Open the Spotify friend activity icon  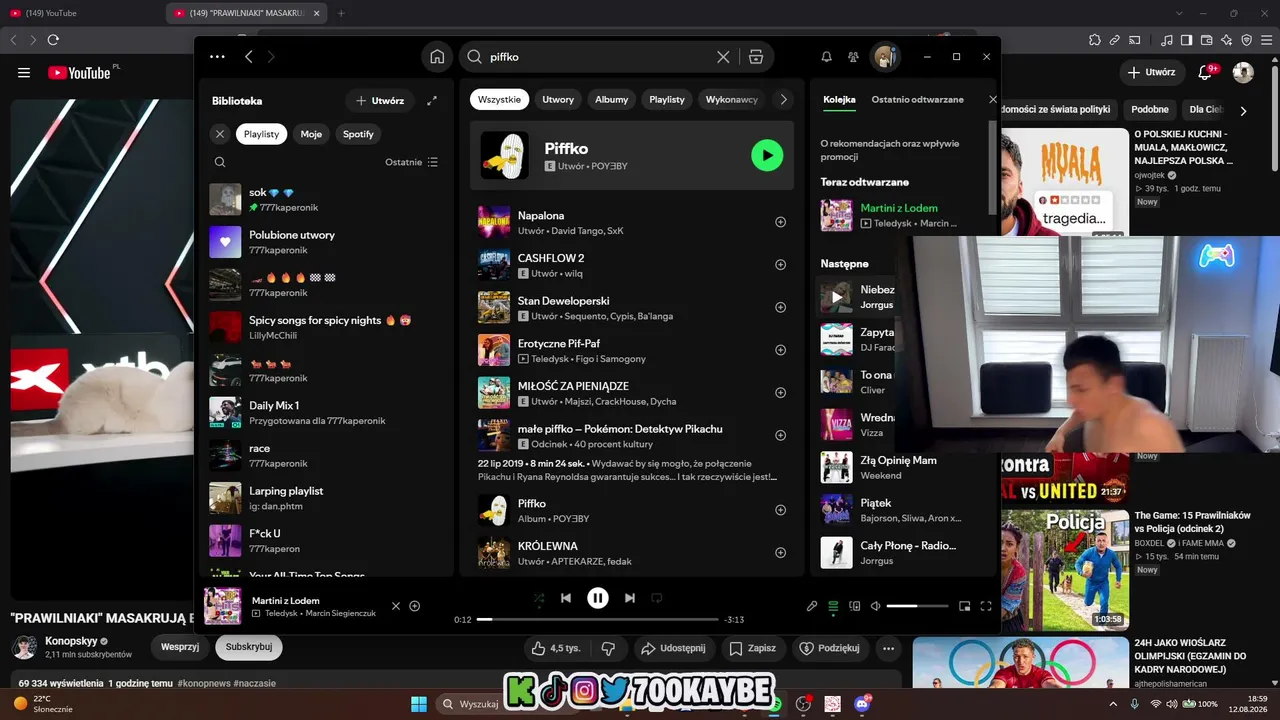(x=853, y=57)
